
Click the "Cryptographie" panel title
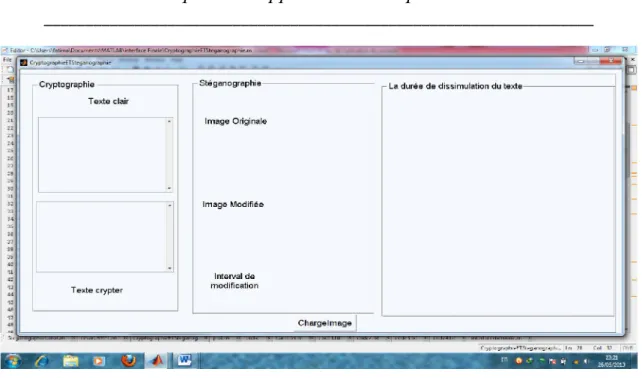tap(67, 84)
